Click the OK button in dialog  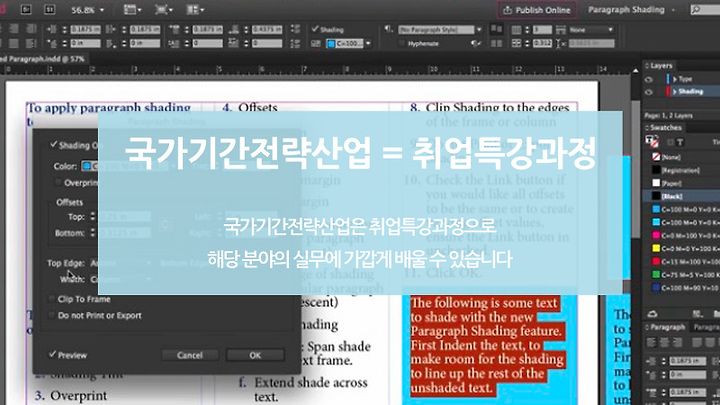[255, 355]
